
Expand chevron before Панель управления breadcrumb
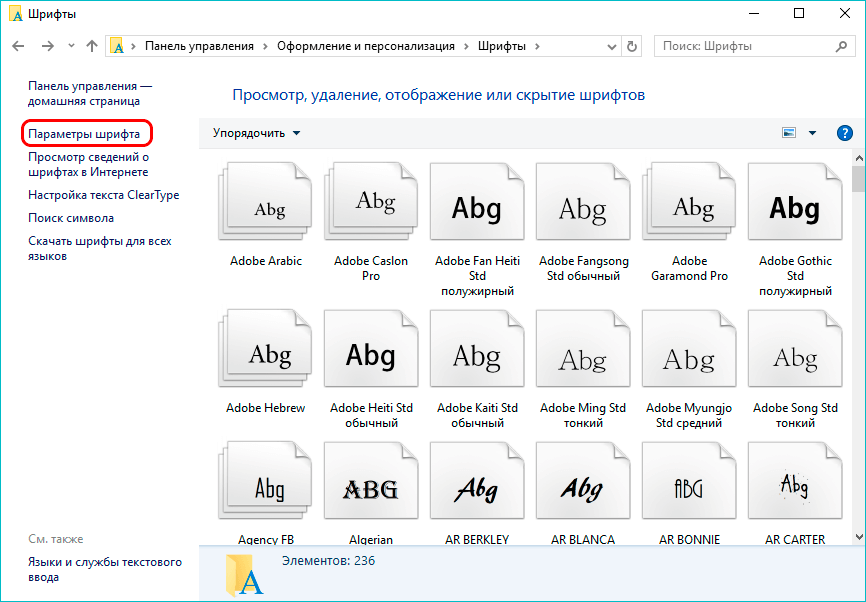[133, 46]
